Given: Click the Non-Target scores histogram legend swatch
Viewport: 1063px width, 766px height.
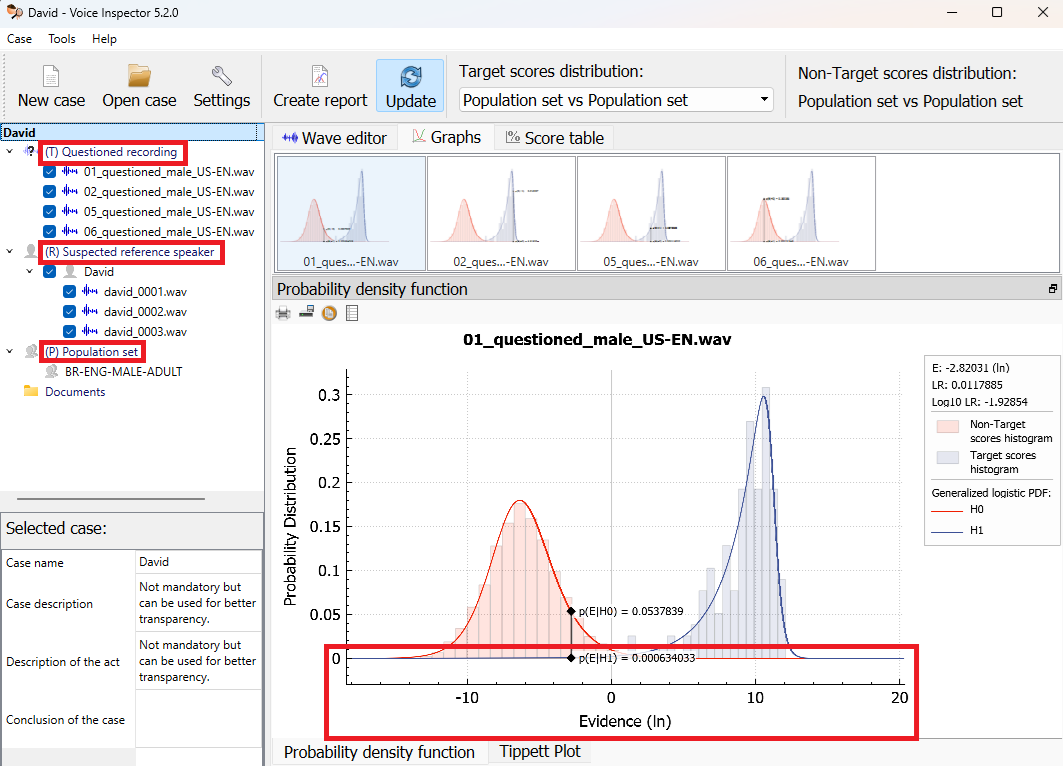Looking at the screenshot, I should coord(948,426).
